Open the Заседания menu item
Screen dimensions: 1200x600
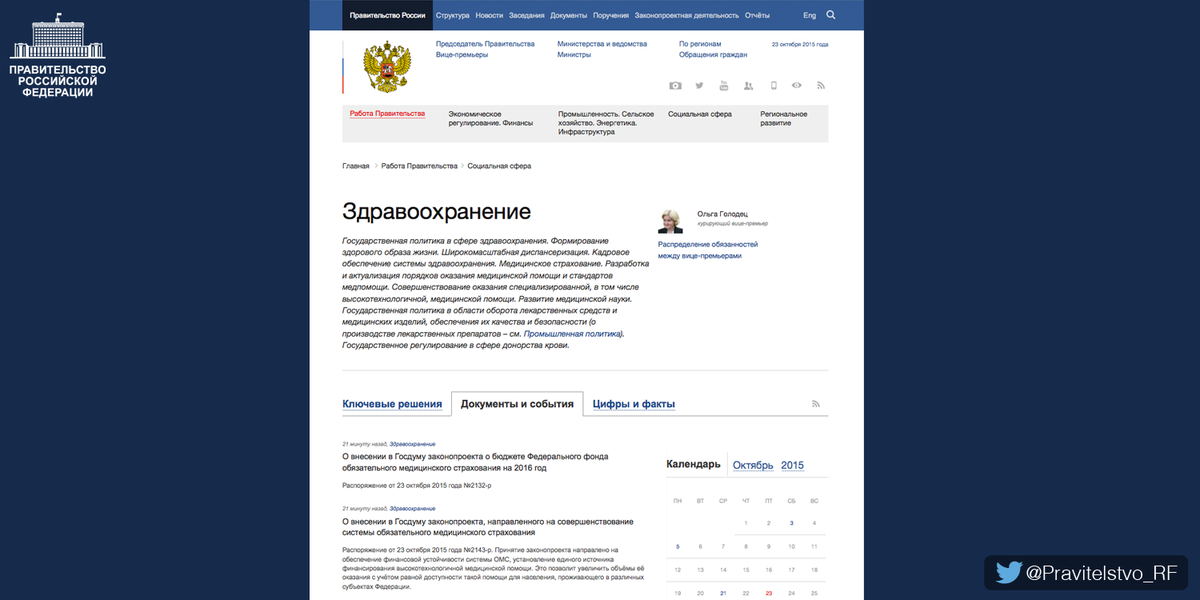pyautogui.click(x=527, y=15)
